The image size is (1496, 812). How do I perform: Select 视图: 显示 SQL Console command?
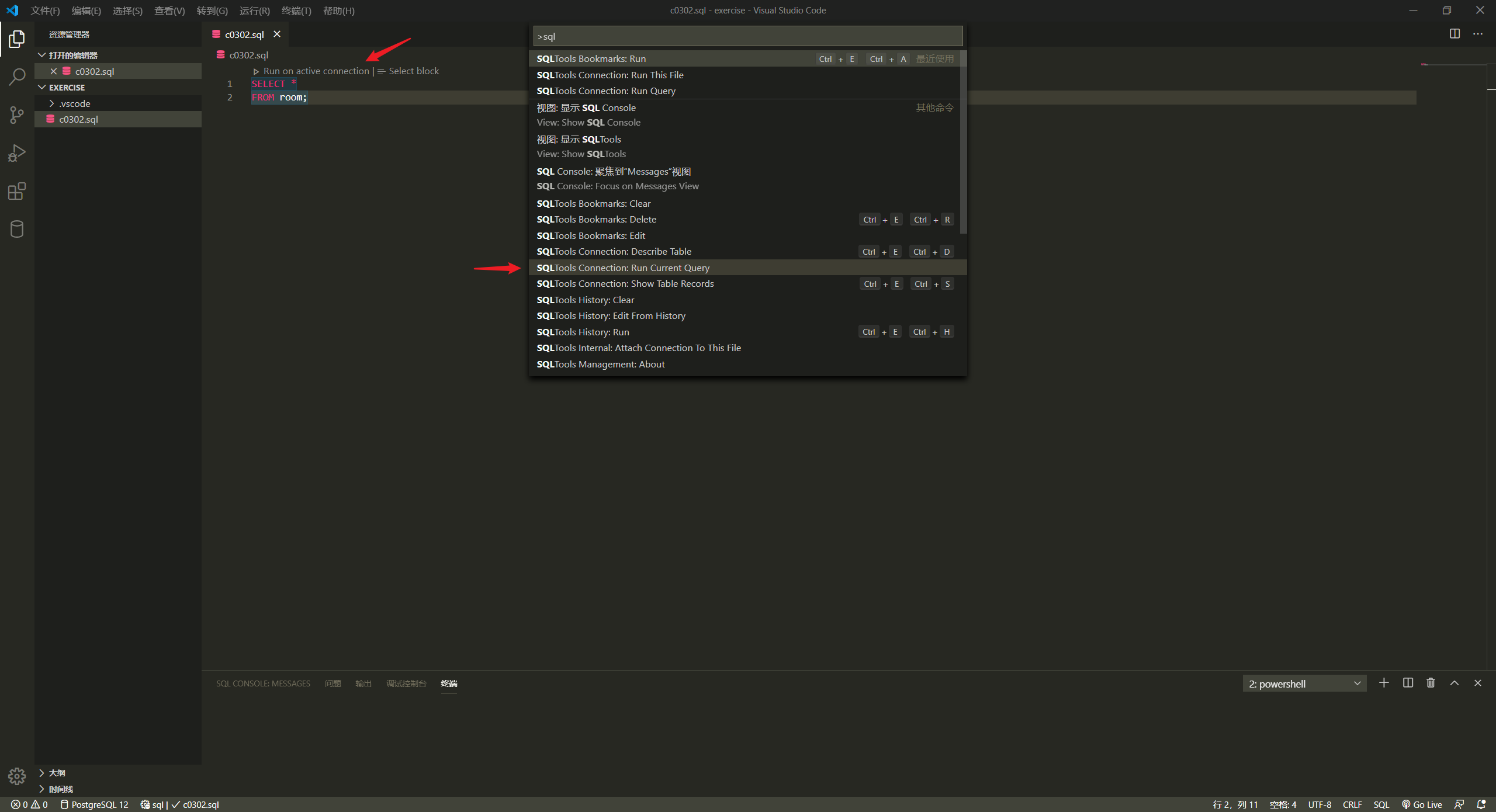point(745,115)
